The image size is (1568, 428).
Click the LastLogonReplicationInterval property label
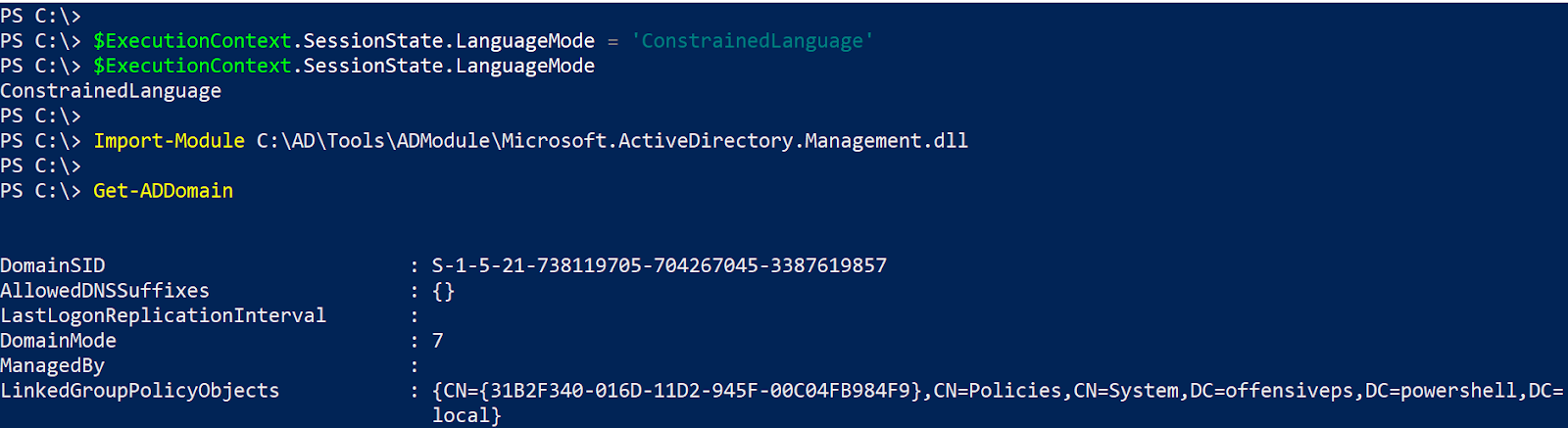(x=163, y=315)
